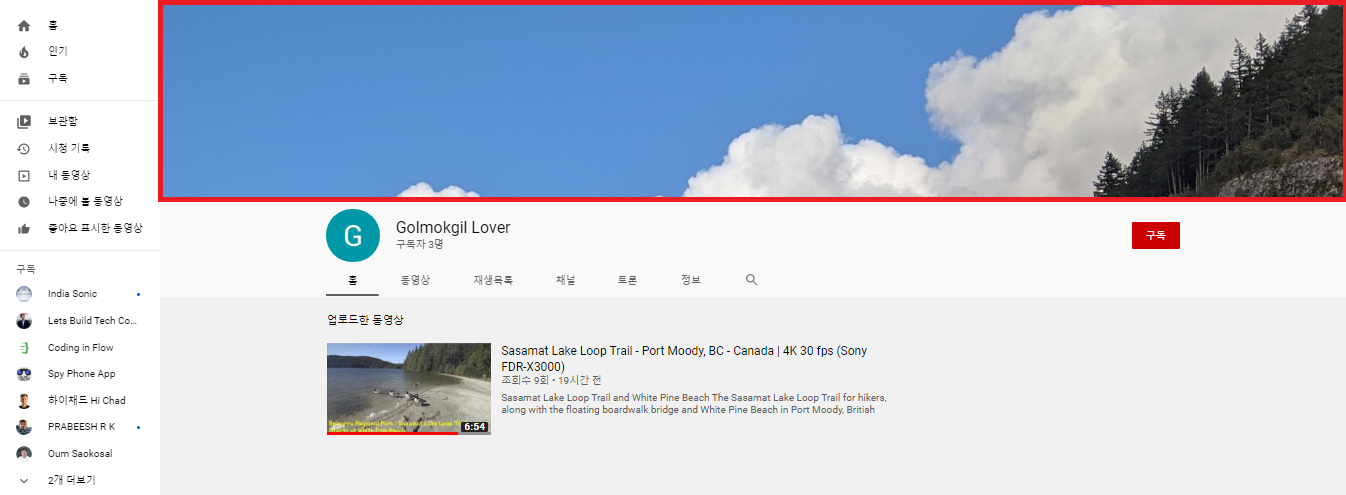
Task: Open watch history (시청 기록) icon
Action: click(24, 149)
